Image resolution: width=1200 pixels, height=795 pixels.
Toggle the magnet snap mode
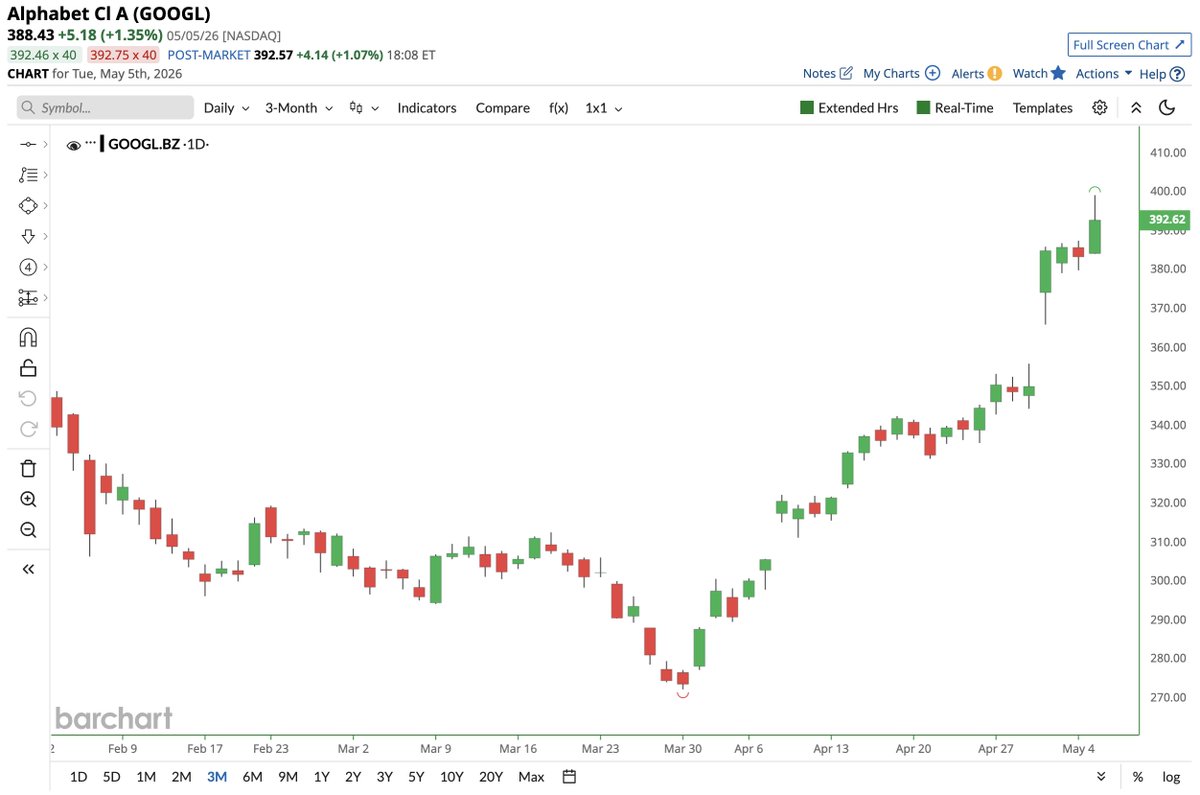pos(28,337)
